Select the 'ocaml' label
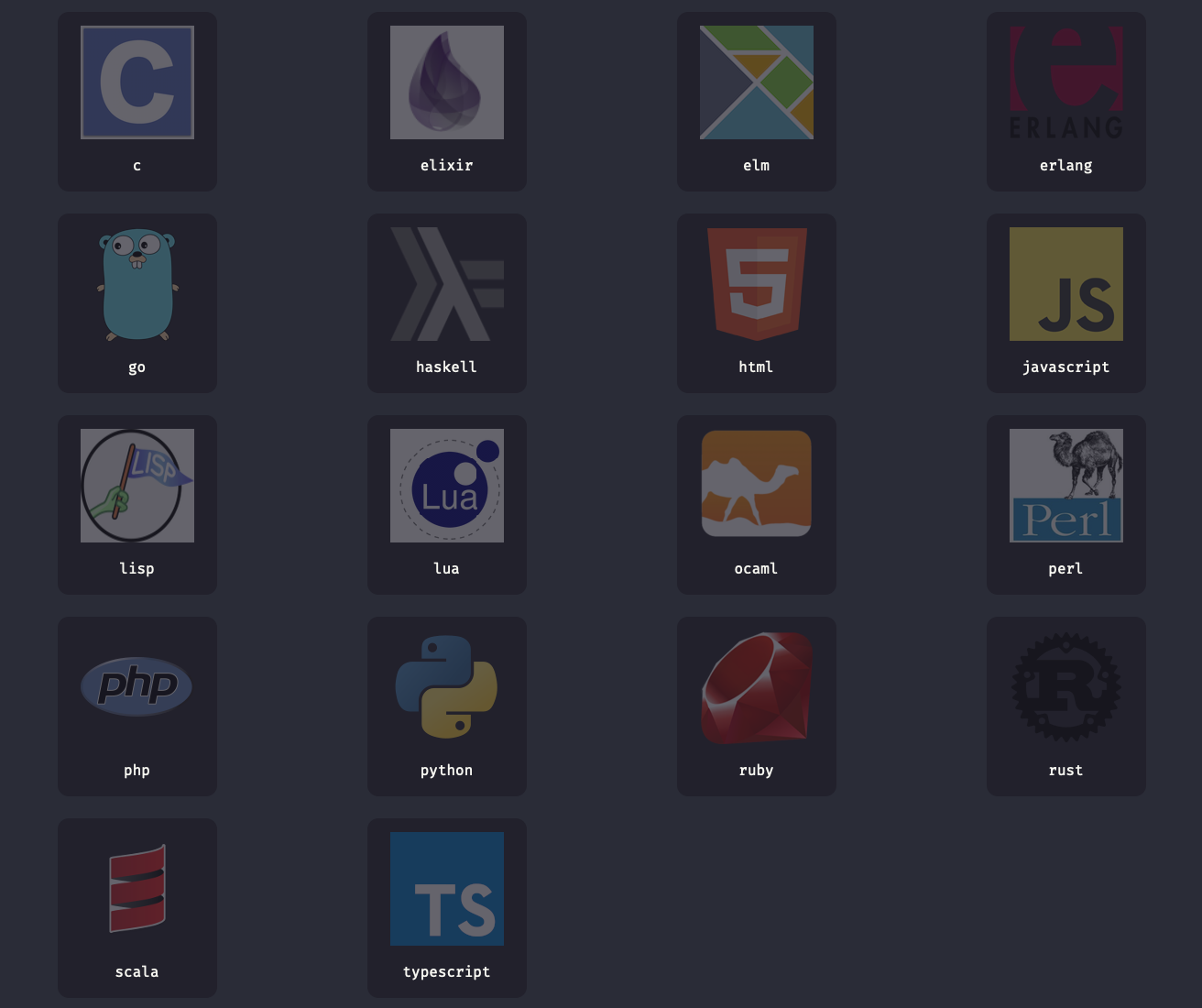The width and height of the screenshot is (1202, 1008). tap(757, 569)
